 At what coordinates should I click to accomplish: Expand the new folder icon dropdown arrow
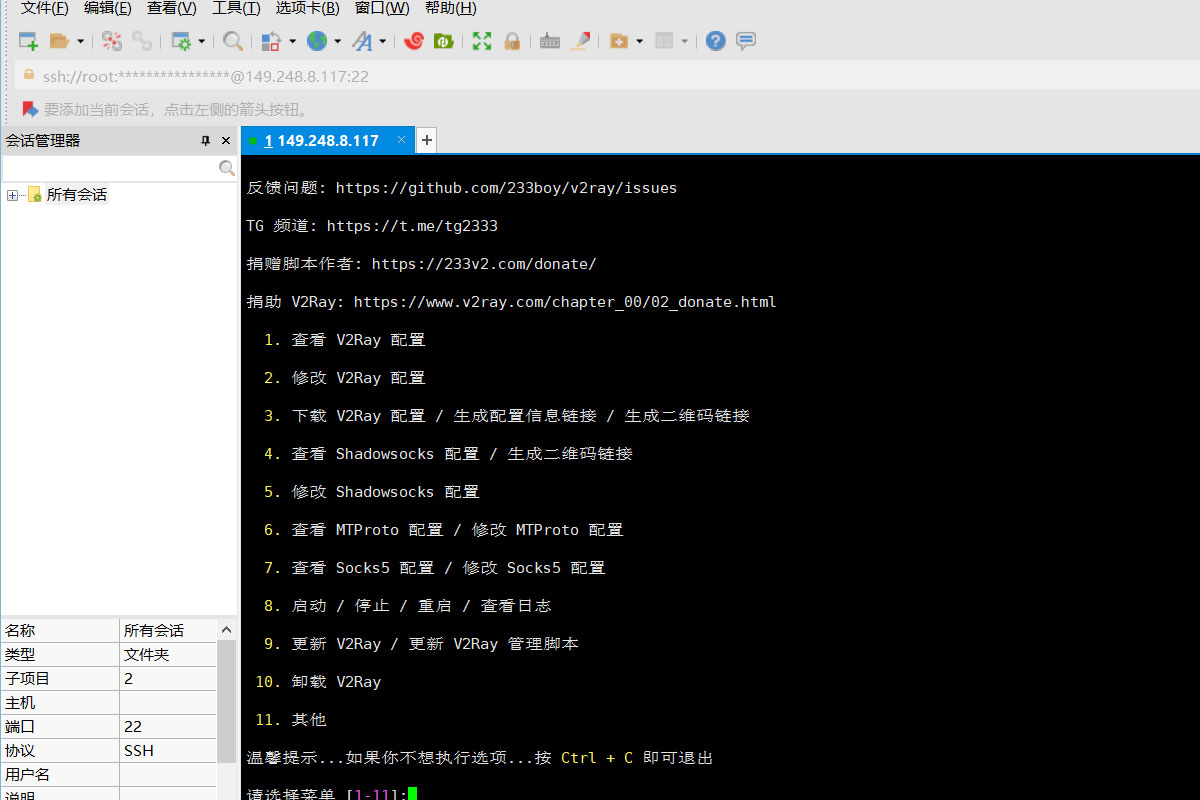pyautogui.click(x=639, y=42)
